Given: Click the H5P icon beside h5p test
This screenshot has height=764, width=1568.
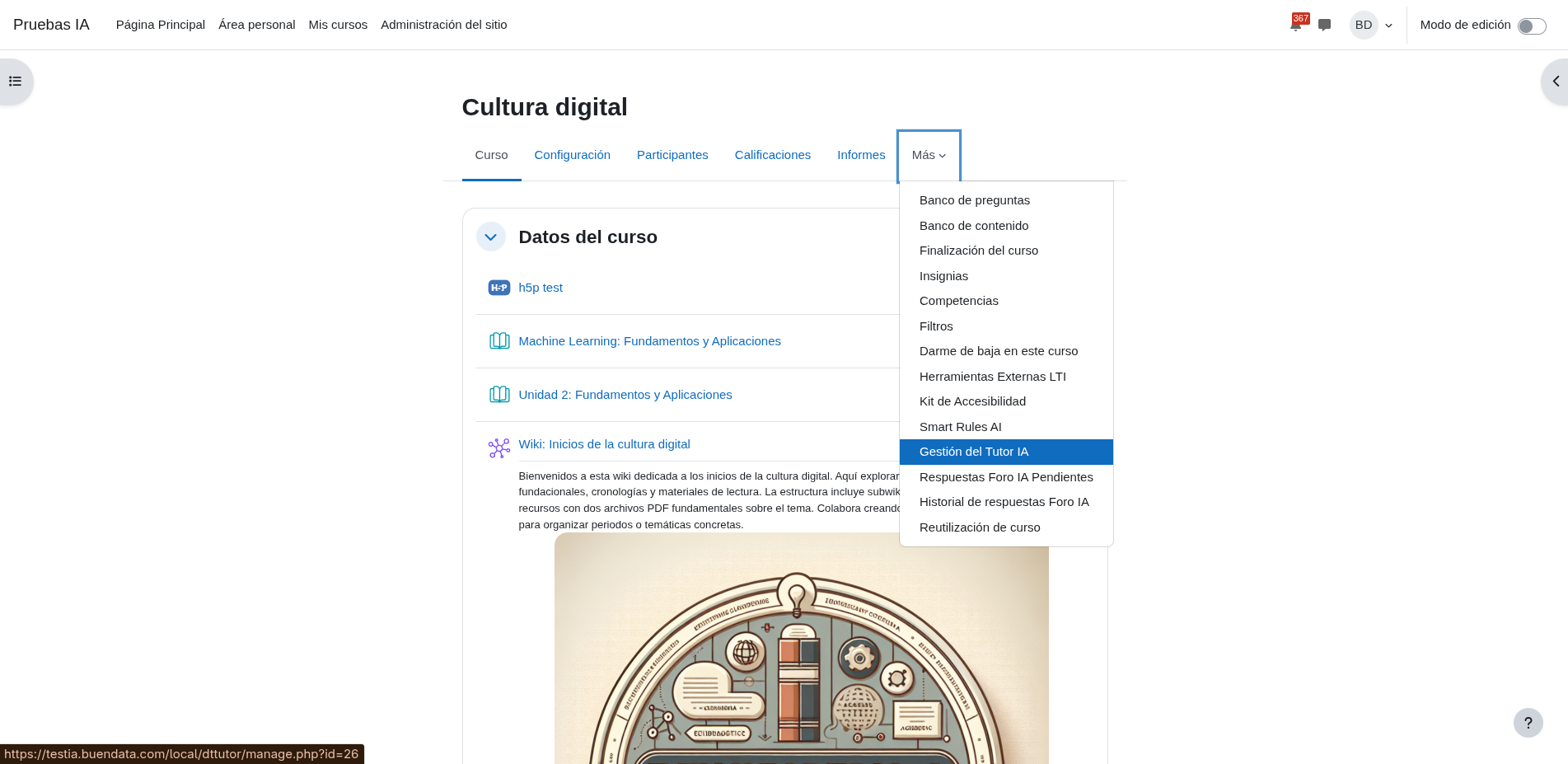Looking at the screenshot, I should (498, 287).
